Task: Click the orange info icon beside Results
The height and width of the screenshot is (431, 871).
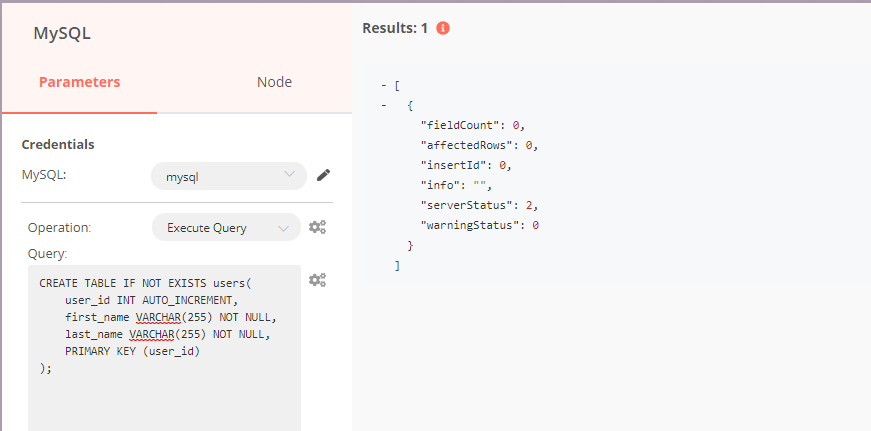Action: 443,28
